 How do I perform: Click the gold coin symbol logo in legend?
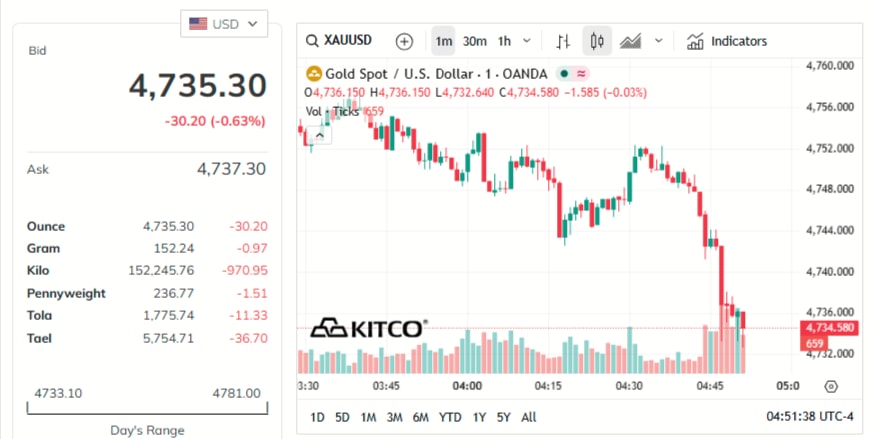[x=313, y=73]
